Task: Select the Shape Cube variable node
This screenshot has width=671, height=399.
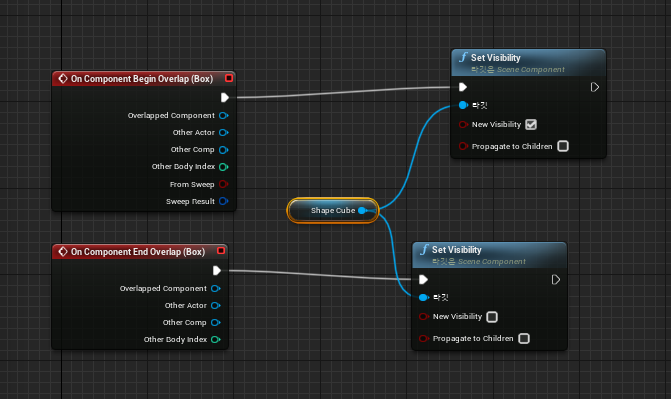Action: click(x=333, y=210)
